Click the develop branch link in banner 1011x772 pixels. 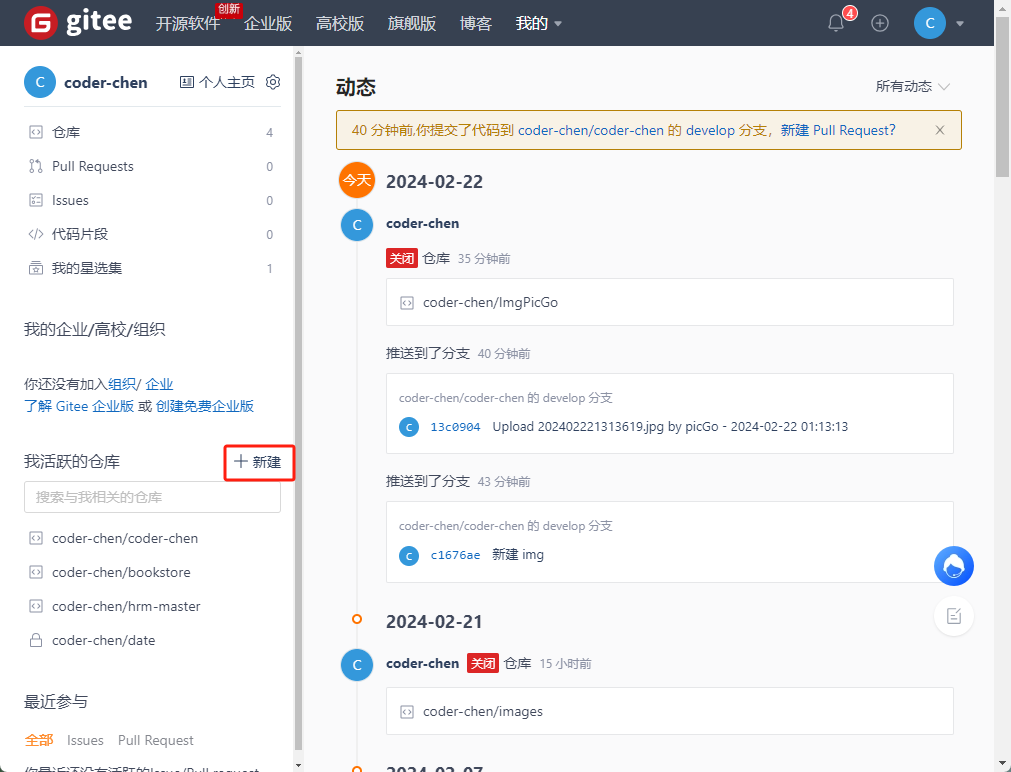(x=710, y=130)
